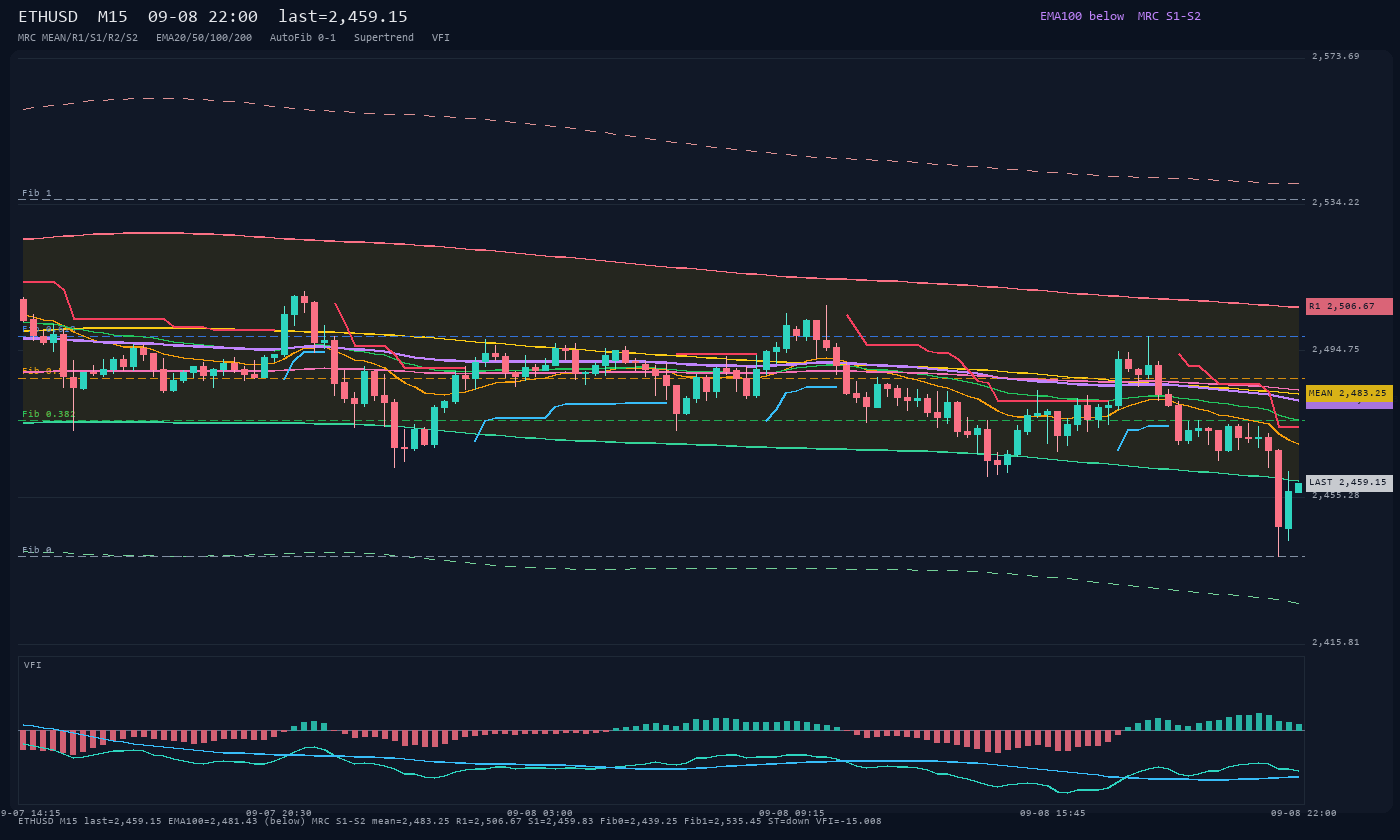The width and height of the screenshot is (1400, 840).
Task: Click the 09-08 15:45 time axis label
Action: point(1052,813)
